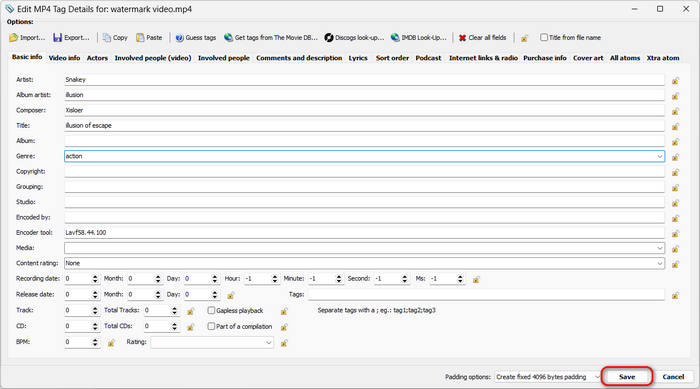Click into the Title field
This screenshot has height=389, width=700.
(x=364, y=125)
